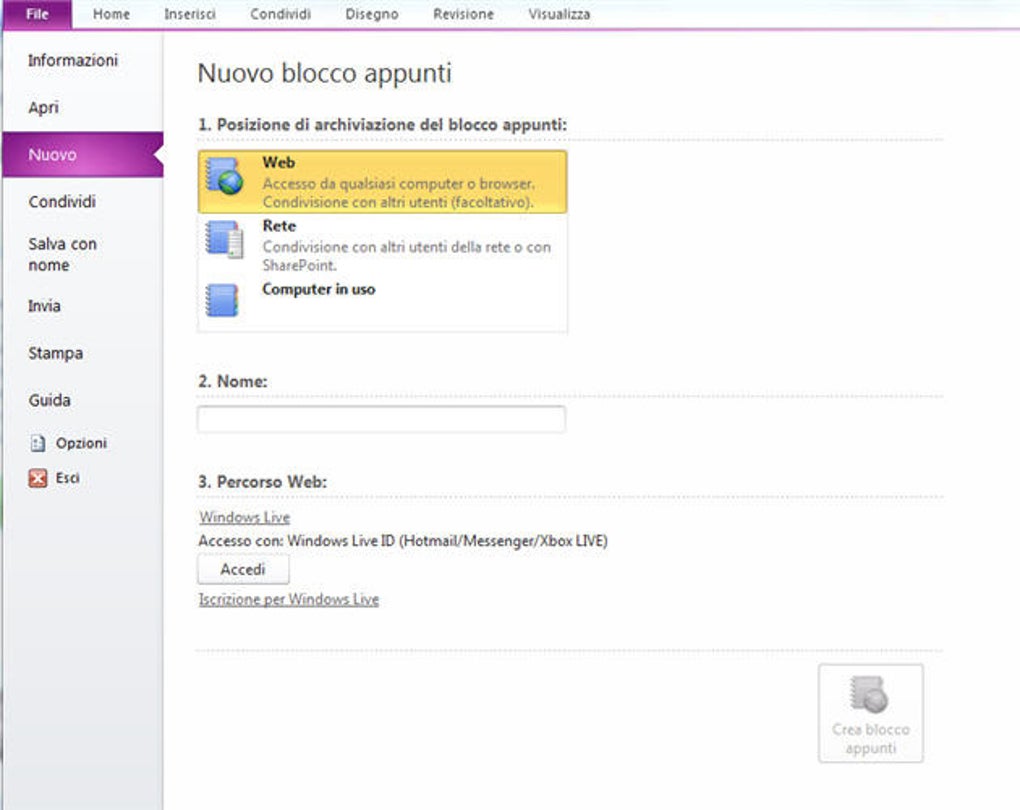Click the Crea blocco appunti button

[x=870, y=713]
